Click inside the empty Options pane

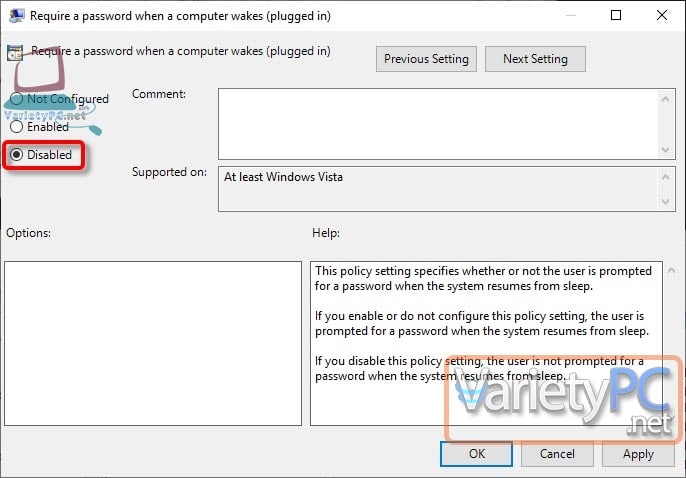pyautogui.click(x=152, y=343)
